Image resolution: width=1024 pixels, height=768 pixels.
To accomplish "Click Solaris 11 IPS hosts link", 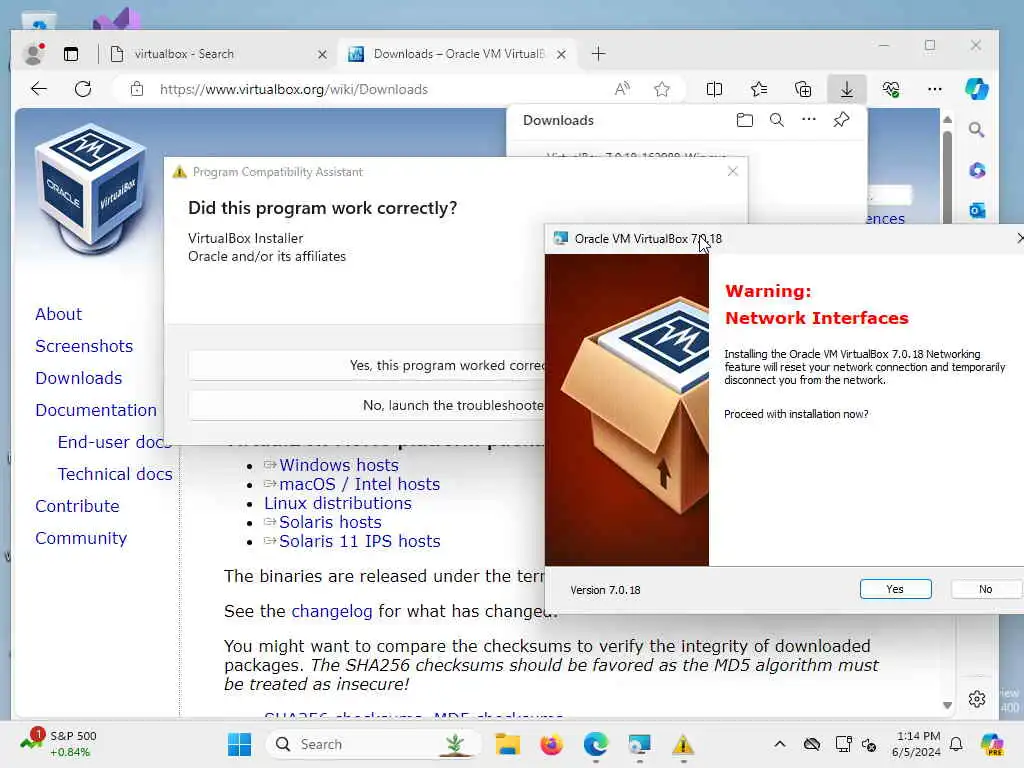I will point(360,541).
